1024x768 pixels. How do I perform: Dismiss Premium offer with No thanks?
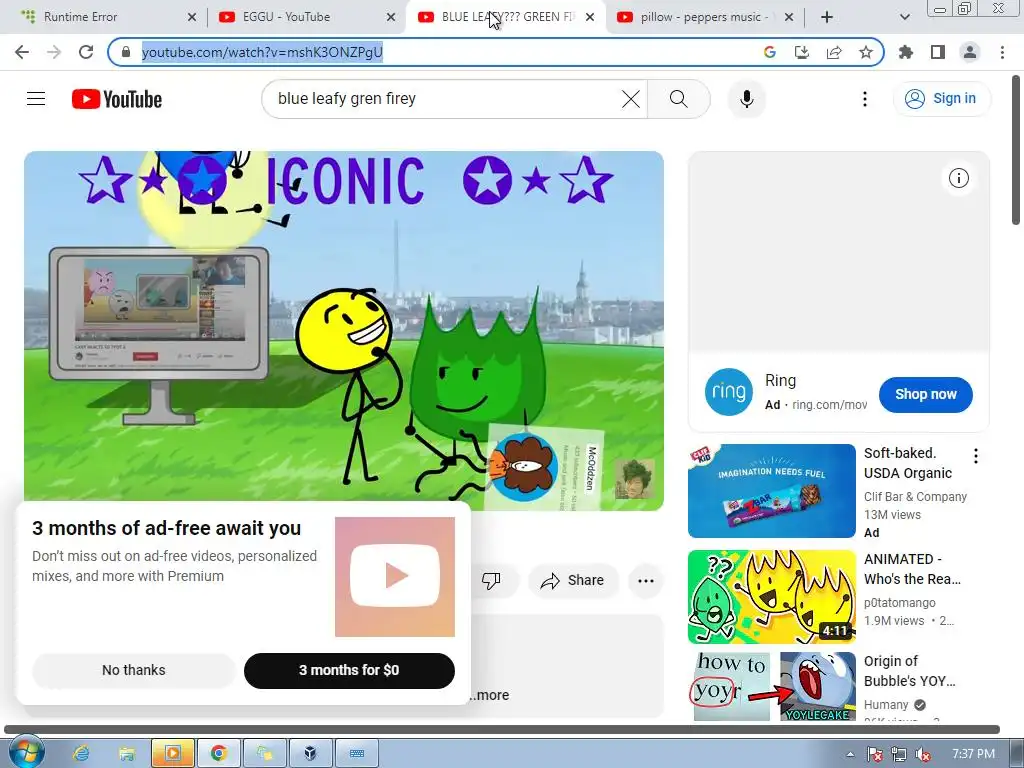point(133,670)
